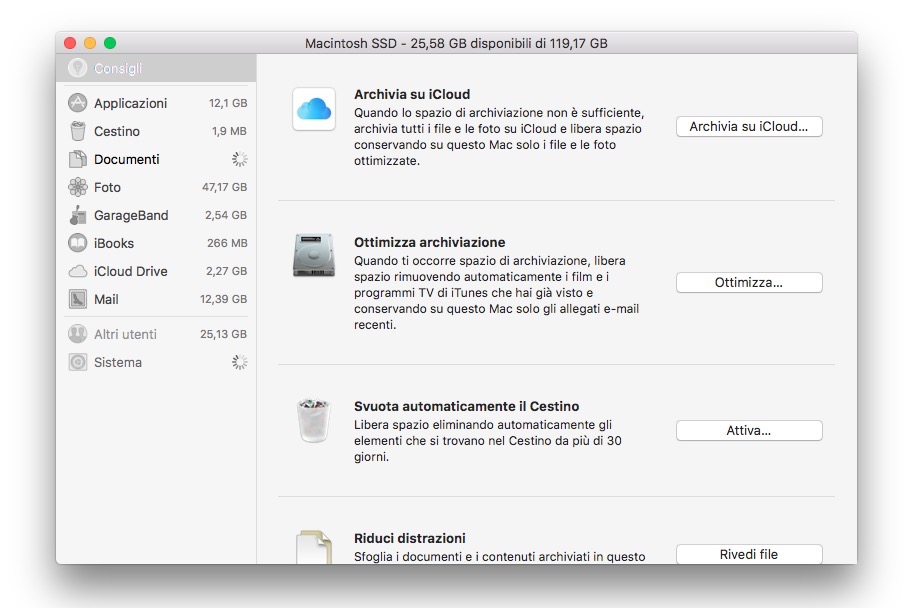Select Altri utenti in the sidebar
The image size is (913, 608).
[156, 334]
